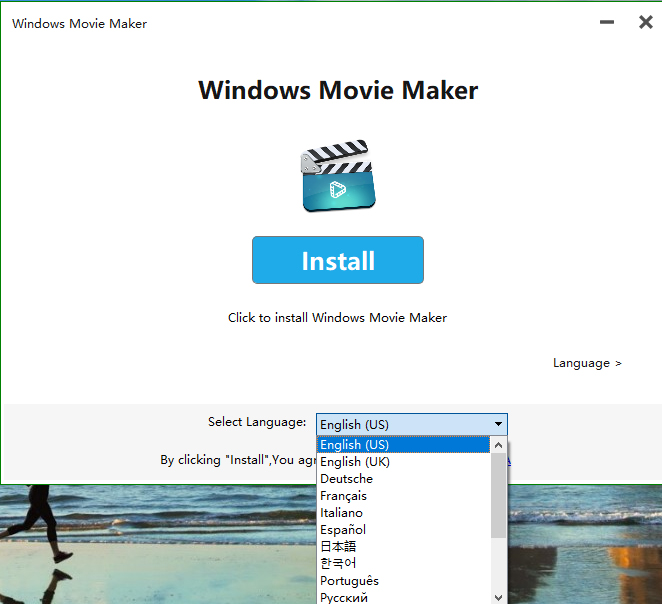Click the language list scroll-down arrow
Screen dimensions: 662x604
coord(499,597)
